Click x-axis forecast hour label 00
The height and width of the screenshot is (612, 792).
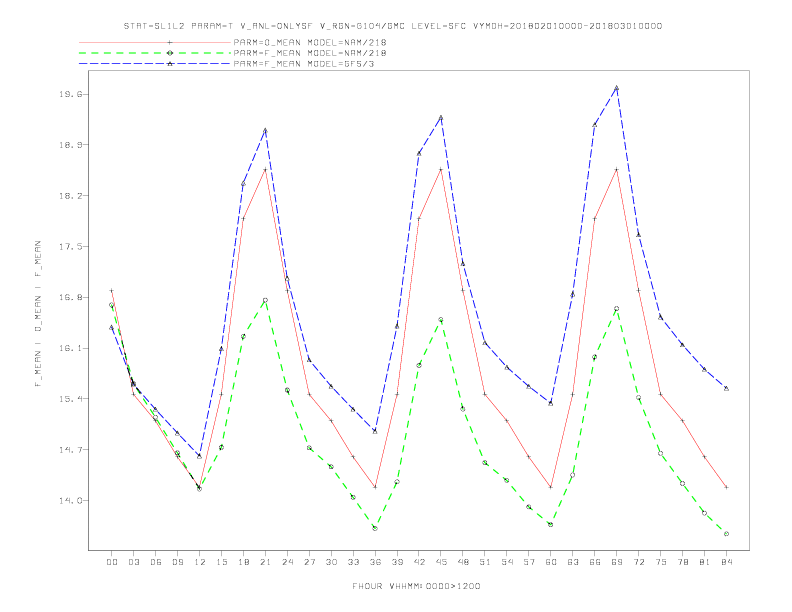(x=112, y=562)
